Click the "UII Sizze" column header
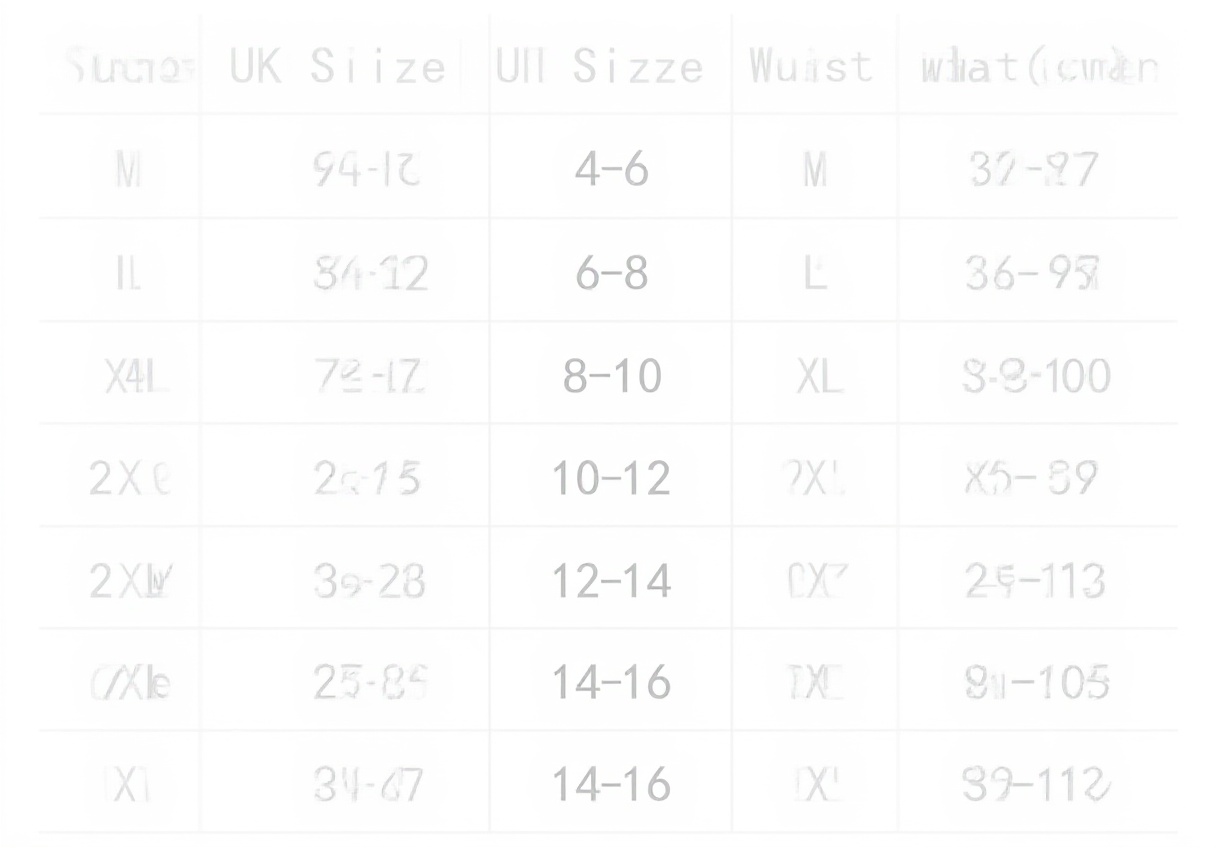The height and width of the screenshot is (848, 1216). (x=600, y=67)
